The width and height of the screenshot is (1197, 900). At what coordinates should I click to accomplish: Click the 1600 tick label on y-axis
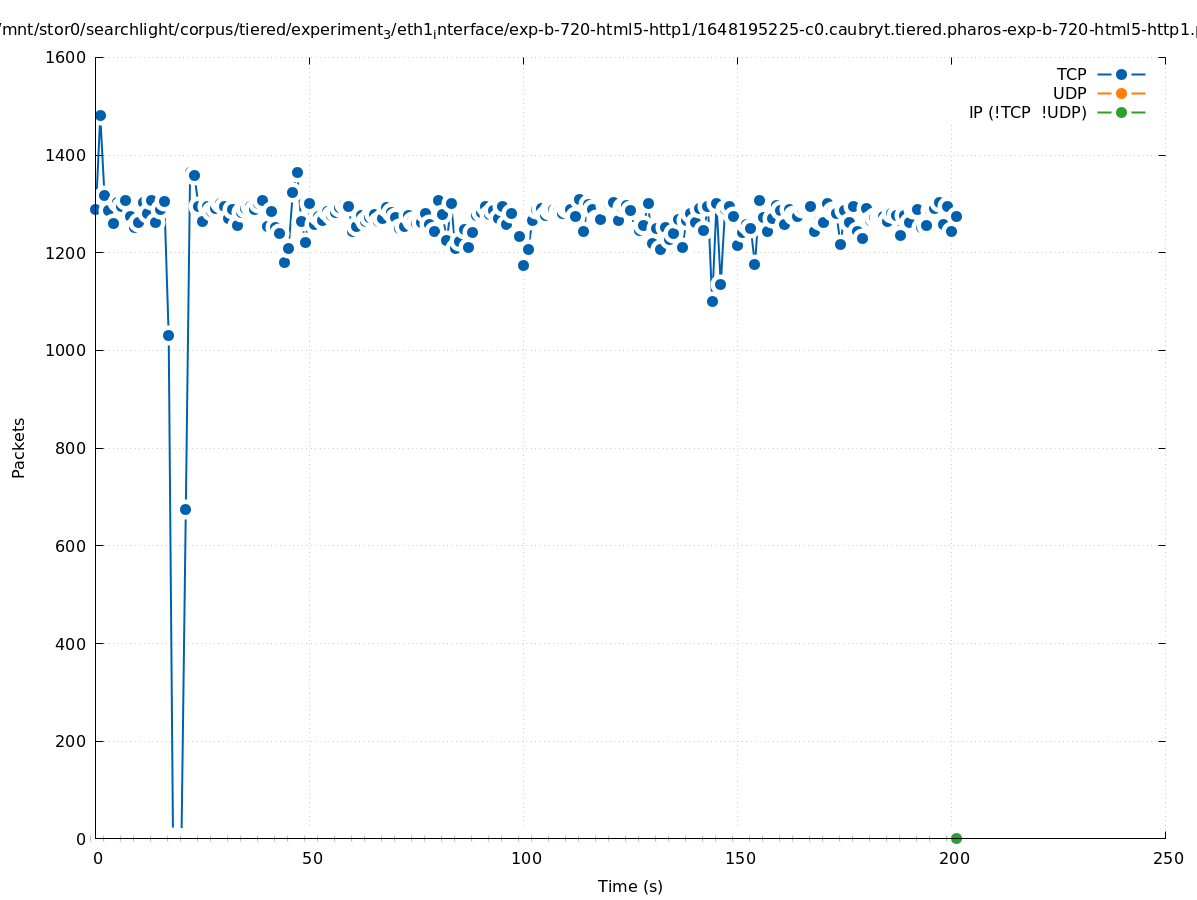pos(66,57)
